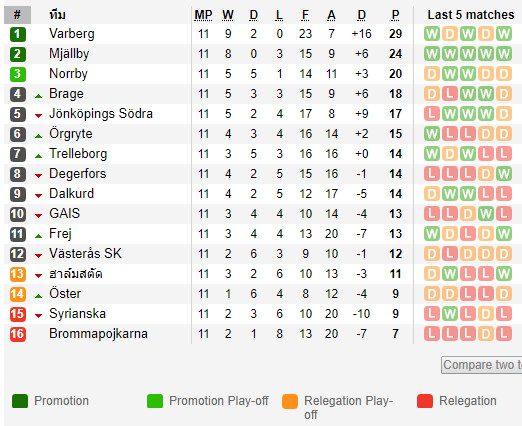Open the Brommapojkarna team link

tap(98, 334)
